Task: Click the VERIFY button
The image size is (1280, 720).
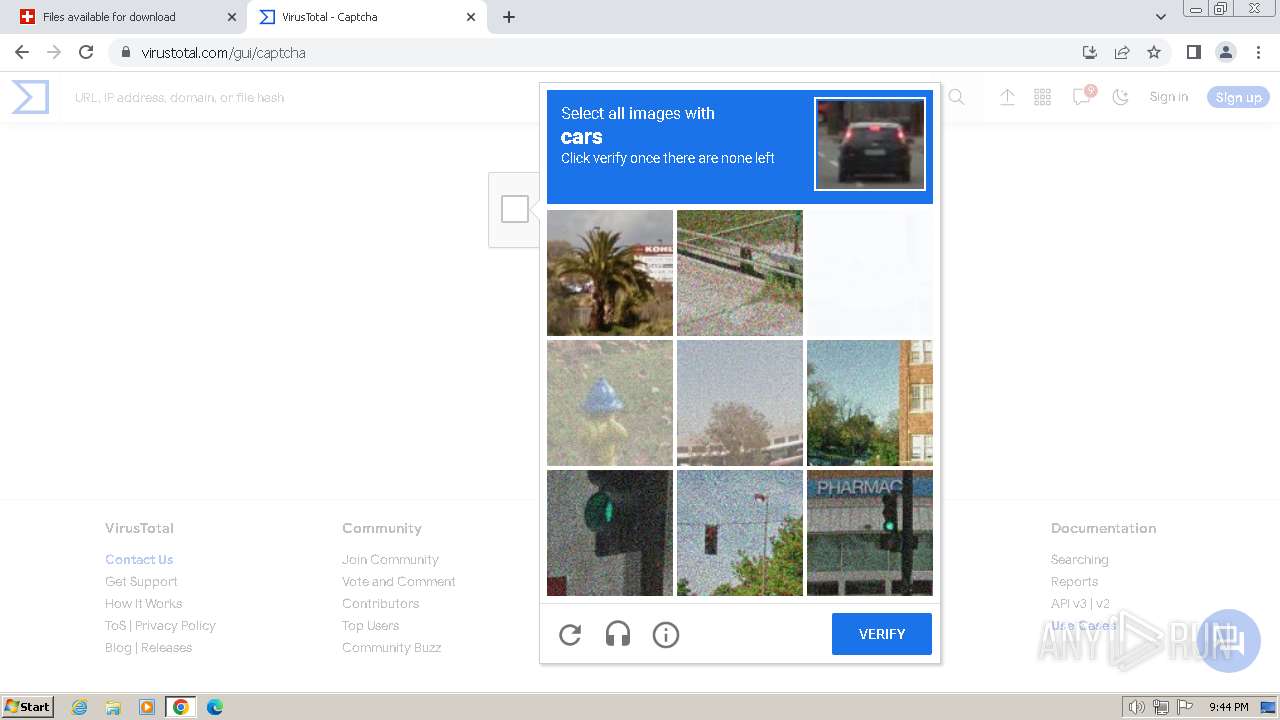Action: click(882, 634)
